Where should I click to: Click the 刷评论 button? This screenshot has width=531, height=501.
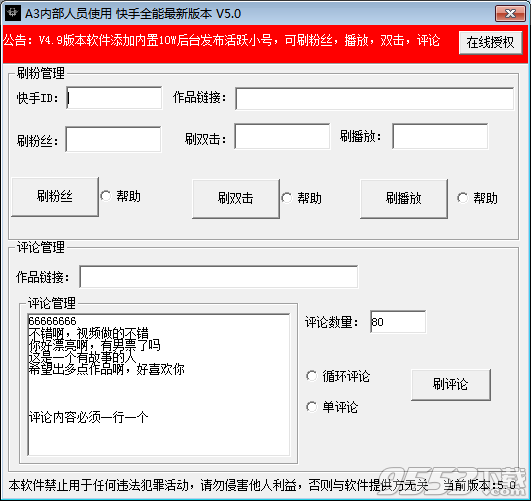451,385
